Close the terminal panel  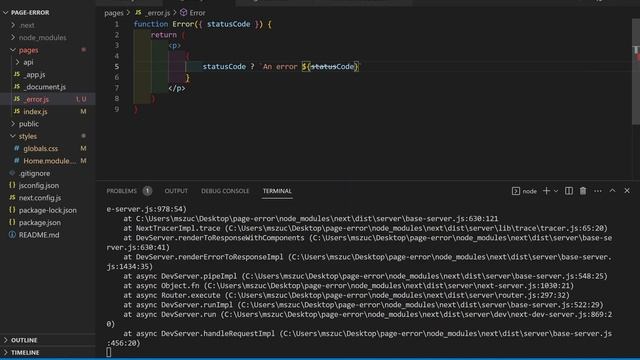[x=627, y=191]
